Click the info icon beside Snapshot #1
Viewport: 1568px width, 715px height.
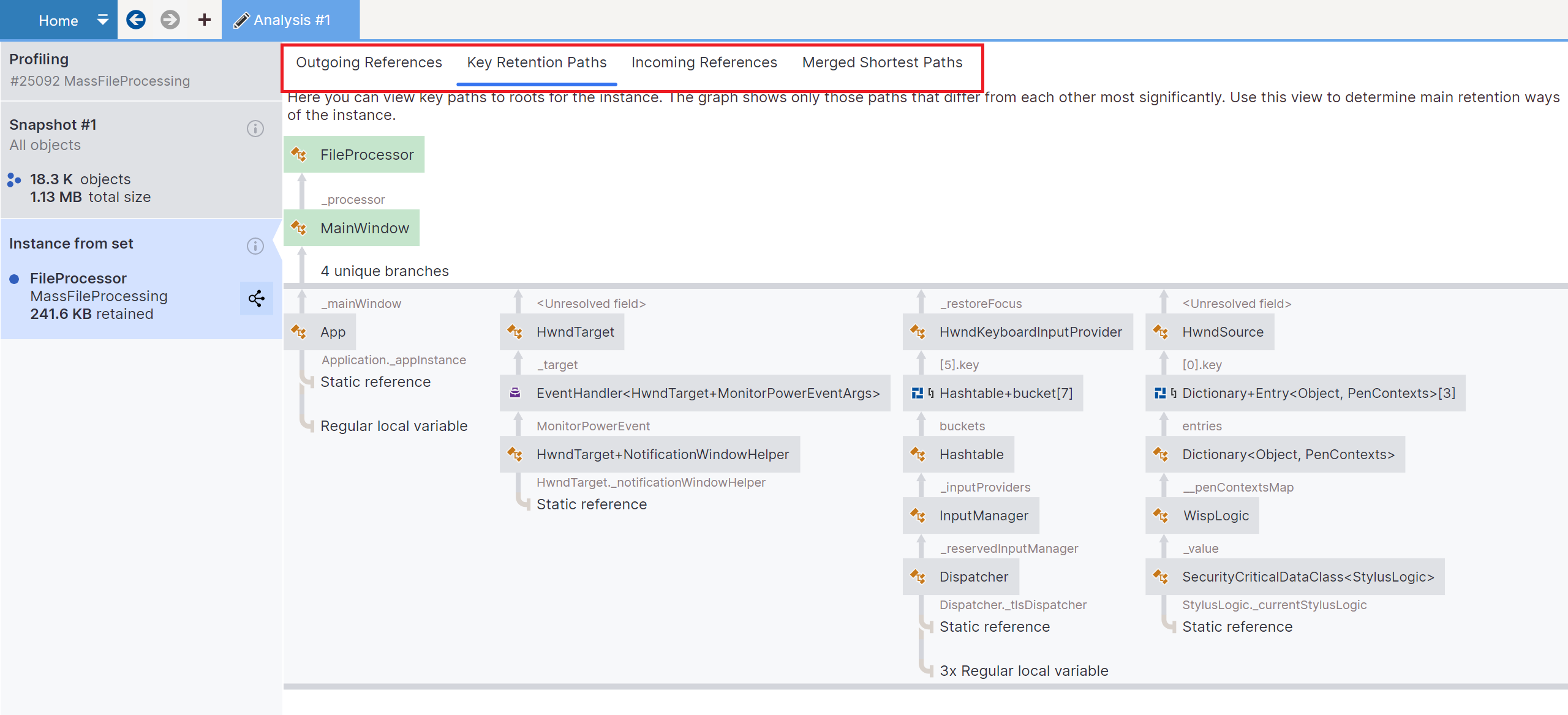pos(255,129)
